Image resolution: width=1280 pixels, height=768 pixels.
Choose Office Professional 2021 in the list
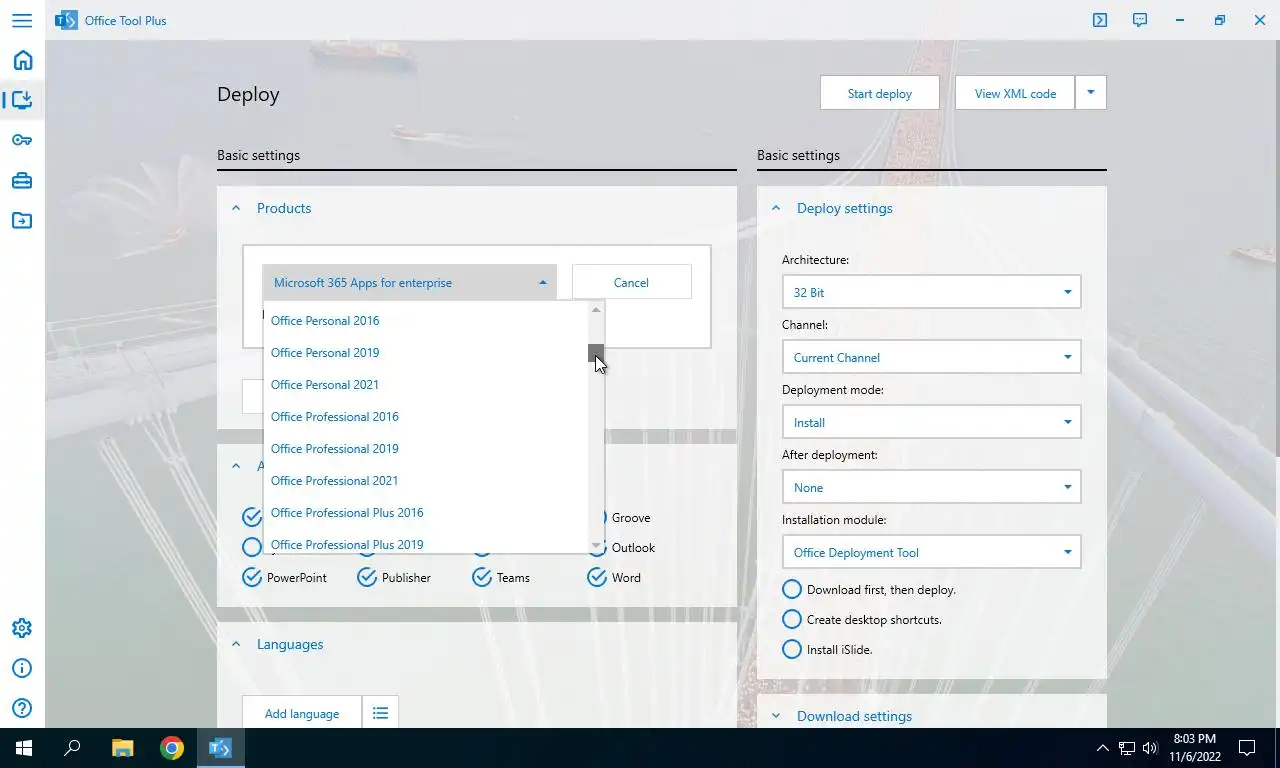(426, 481)
